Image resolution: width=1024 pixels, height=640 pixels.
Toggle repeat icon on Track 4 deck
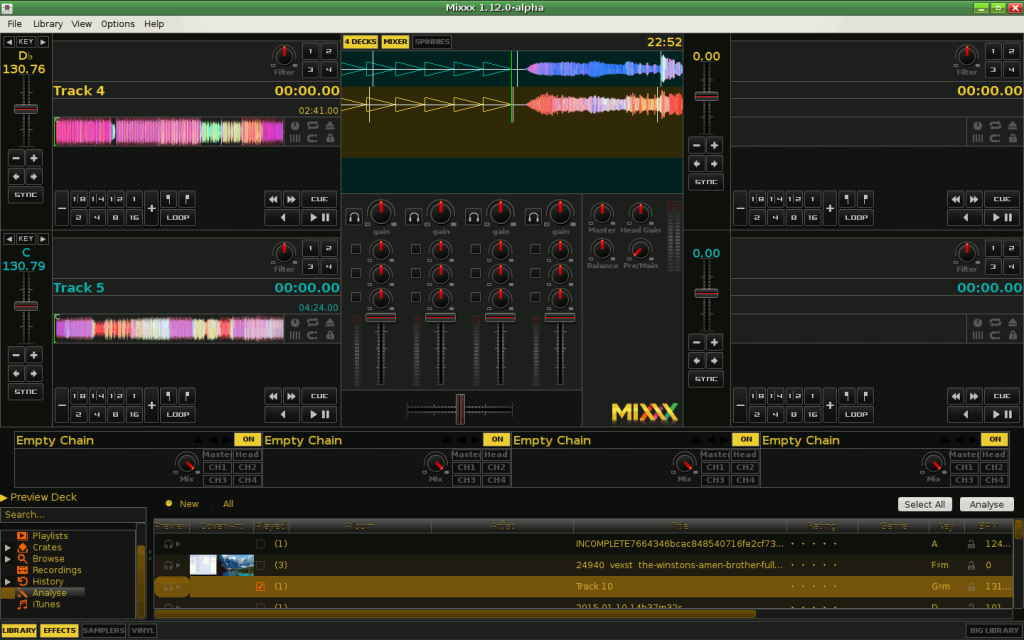coord(312,126)
